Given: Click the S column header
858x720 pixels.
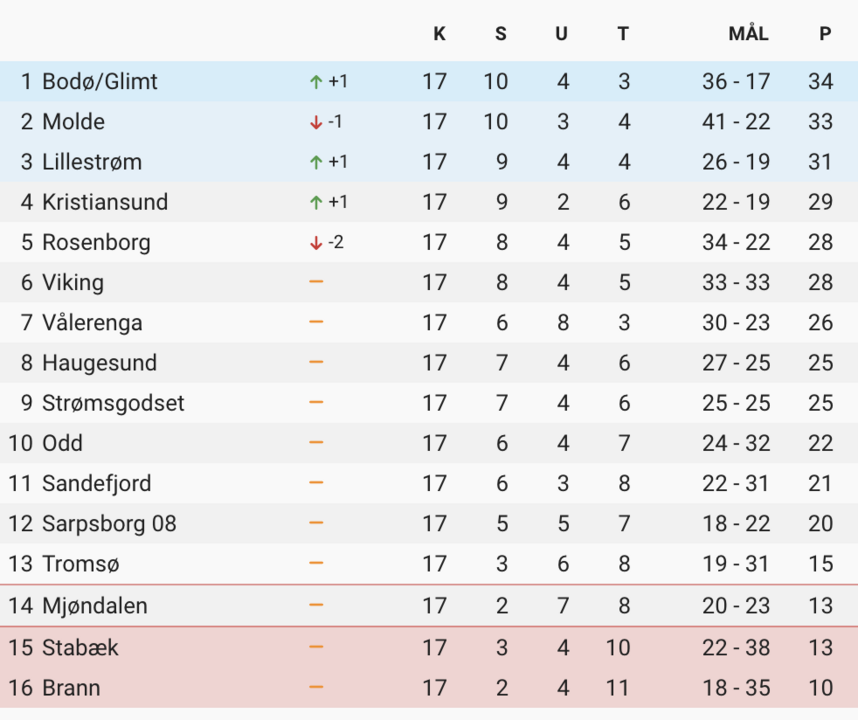Looking at the screenshot, I should 501,34.
